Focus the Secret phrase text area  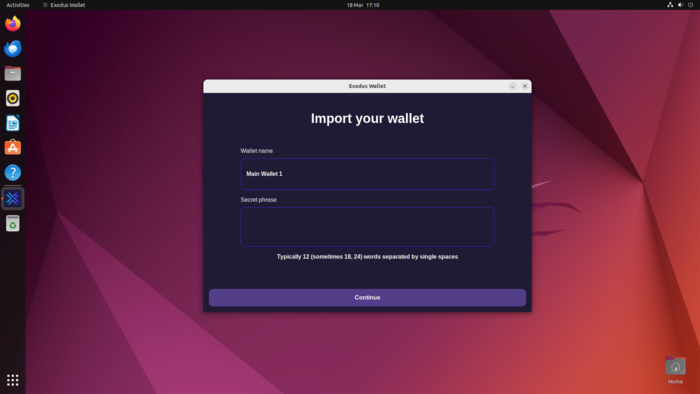(x=367, y=227)
